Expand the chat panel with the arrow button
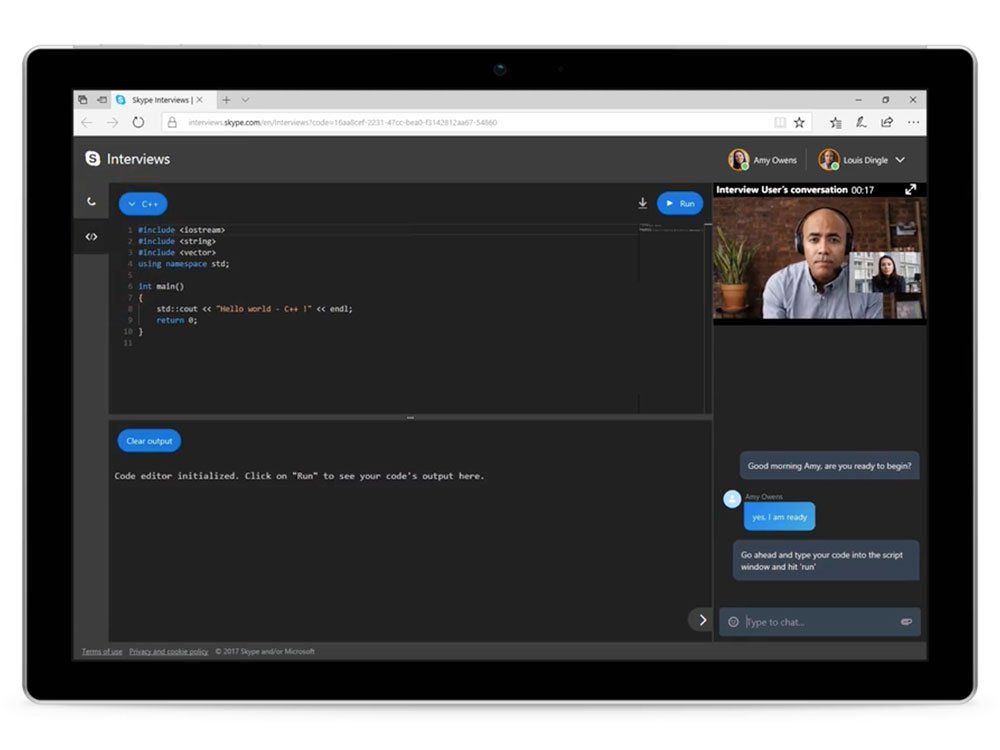 700,620
